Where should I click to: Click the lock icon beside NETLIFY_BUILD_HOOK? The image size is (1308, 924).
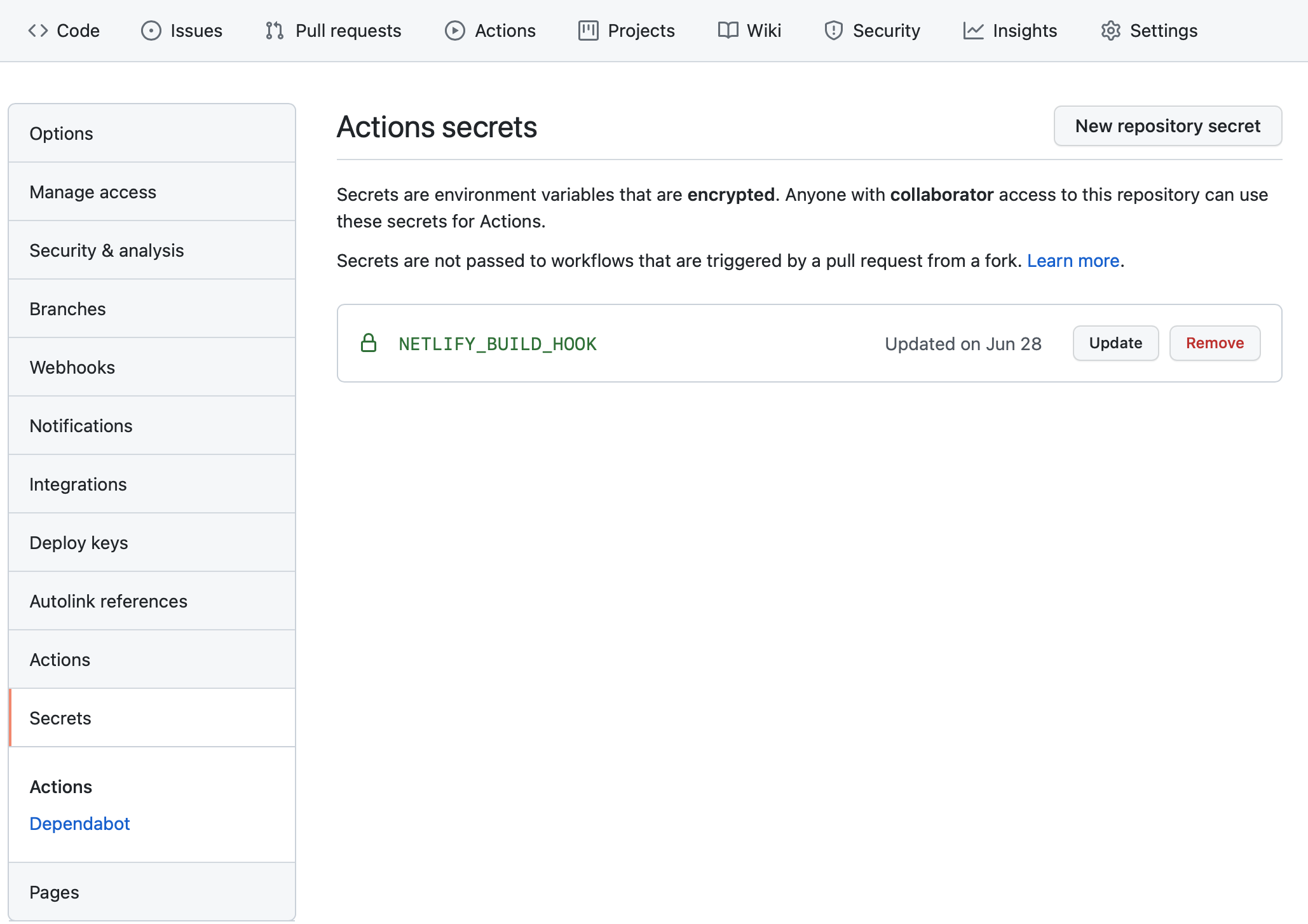click(x=369, y=343)
